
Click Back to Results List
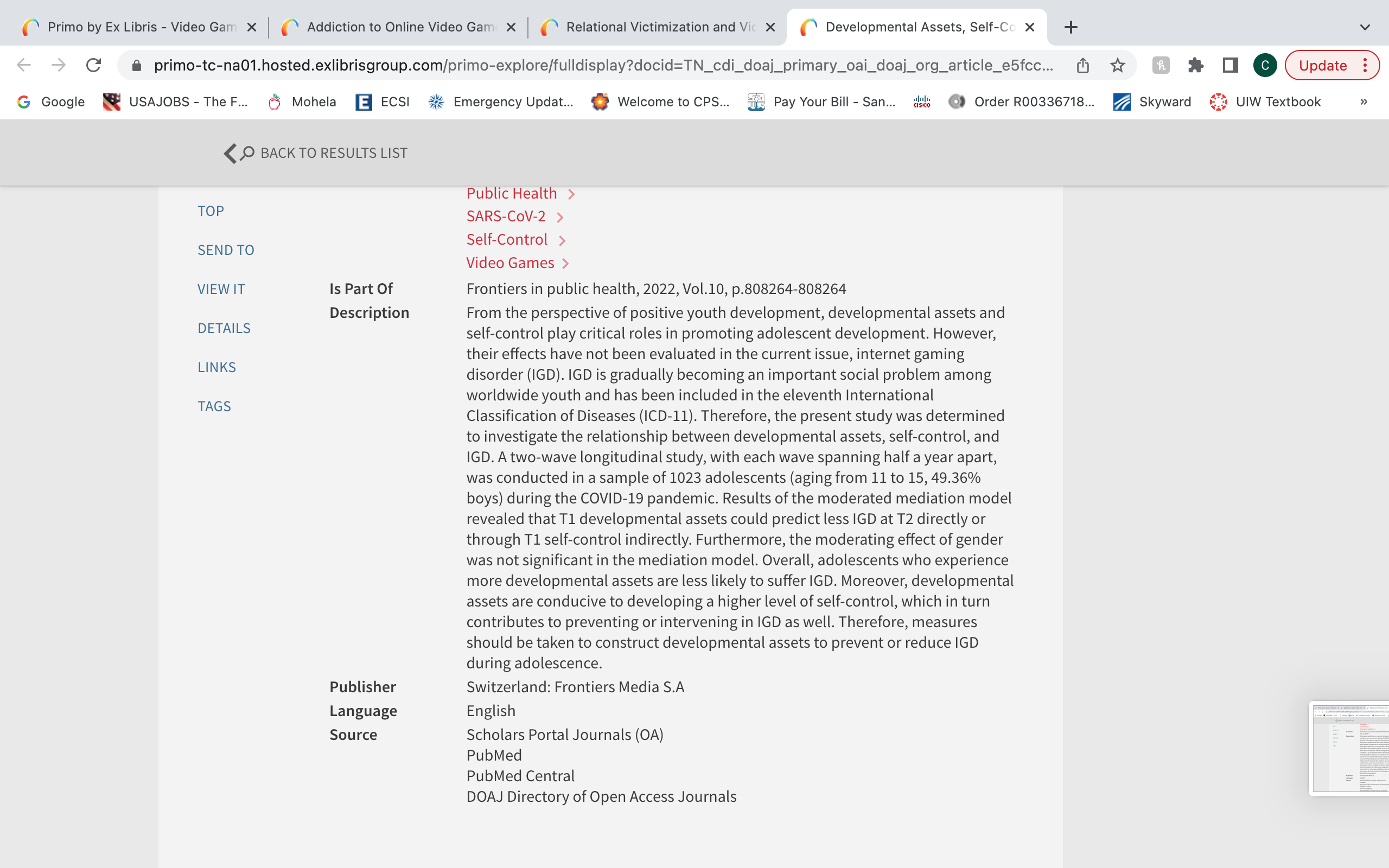pyautogui.click(x=316, y=152)
